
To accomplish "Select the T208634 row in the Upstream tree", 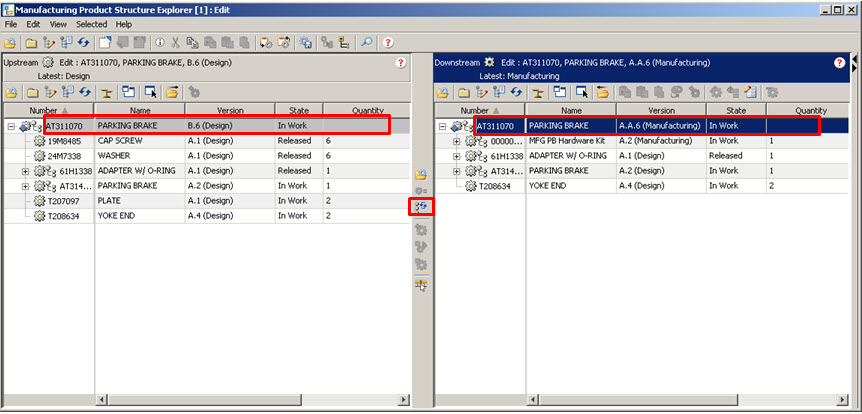I will [207, 216].
